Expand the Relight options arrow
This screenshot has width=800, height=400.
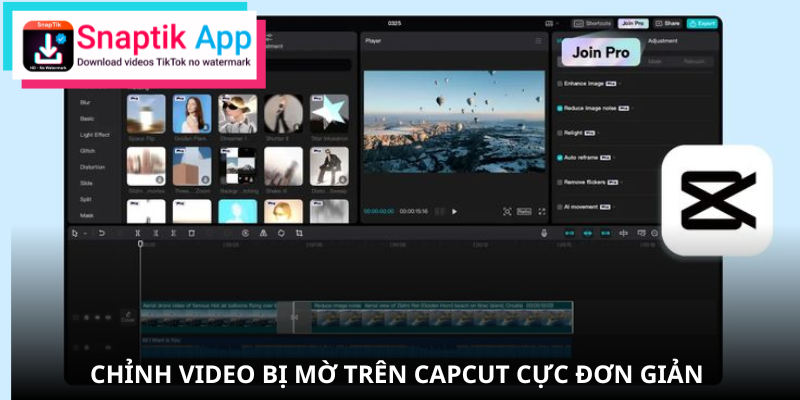click(598, 133)
